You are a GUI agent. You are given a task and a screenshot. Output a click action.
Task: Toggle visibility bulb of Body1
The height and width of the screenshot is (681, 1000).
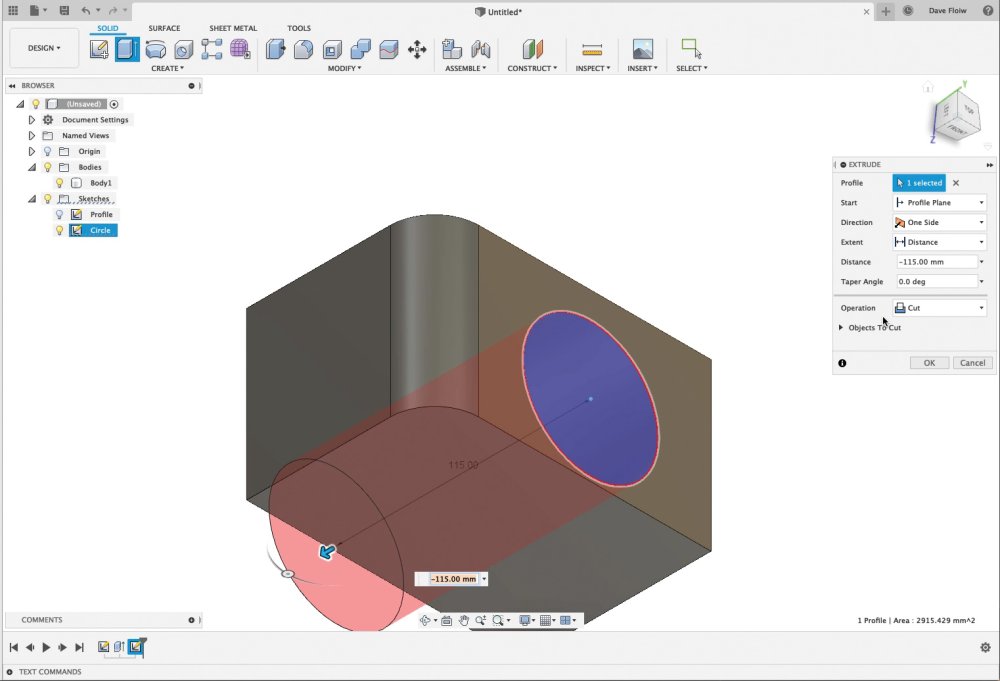pos(59,183)
